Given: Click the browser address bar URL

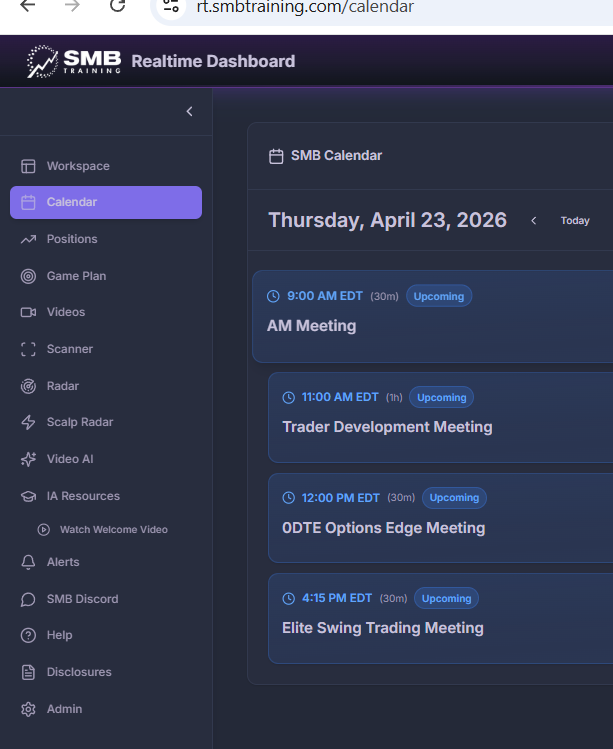Looking at the screenshot, I should 305,7.
